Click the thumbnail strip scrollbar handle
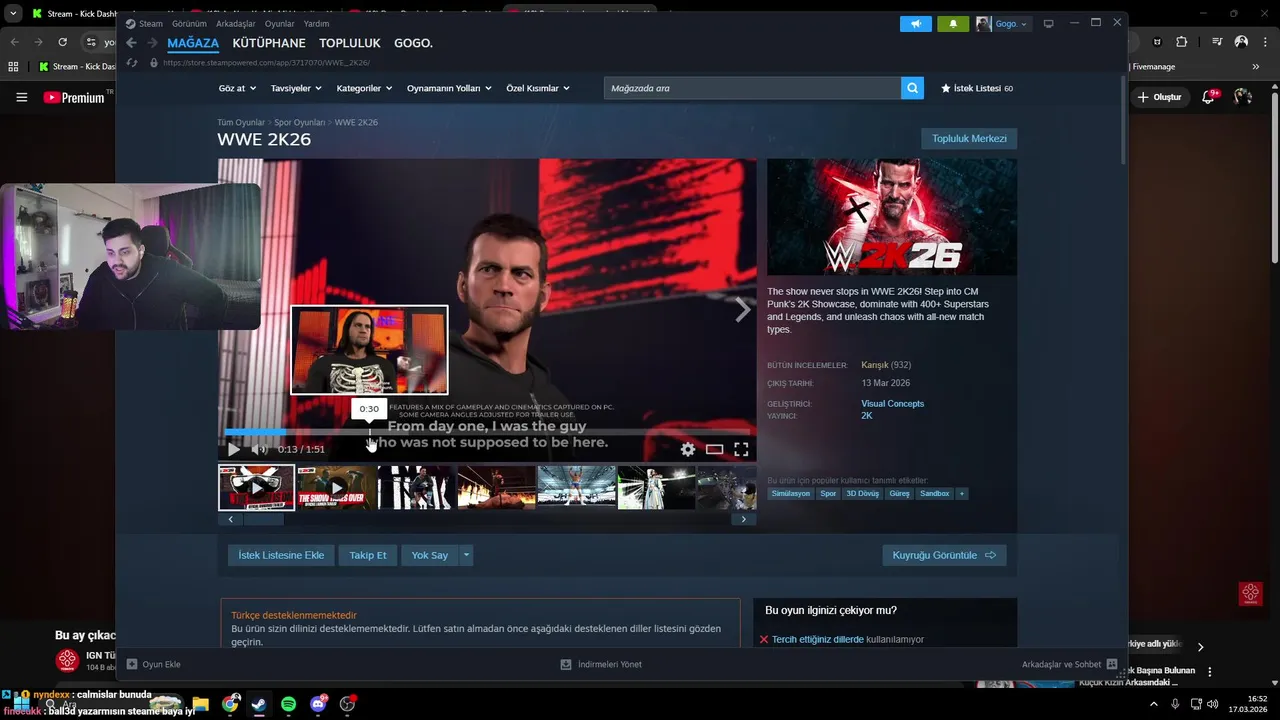The image size is (1280, 720). (x=264, y=519)
